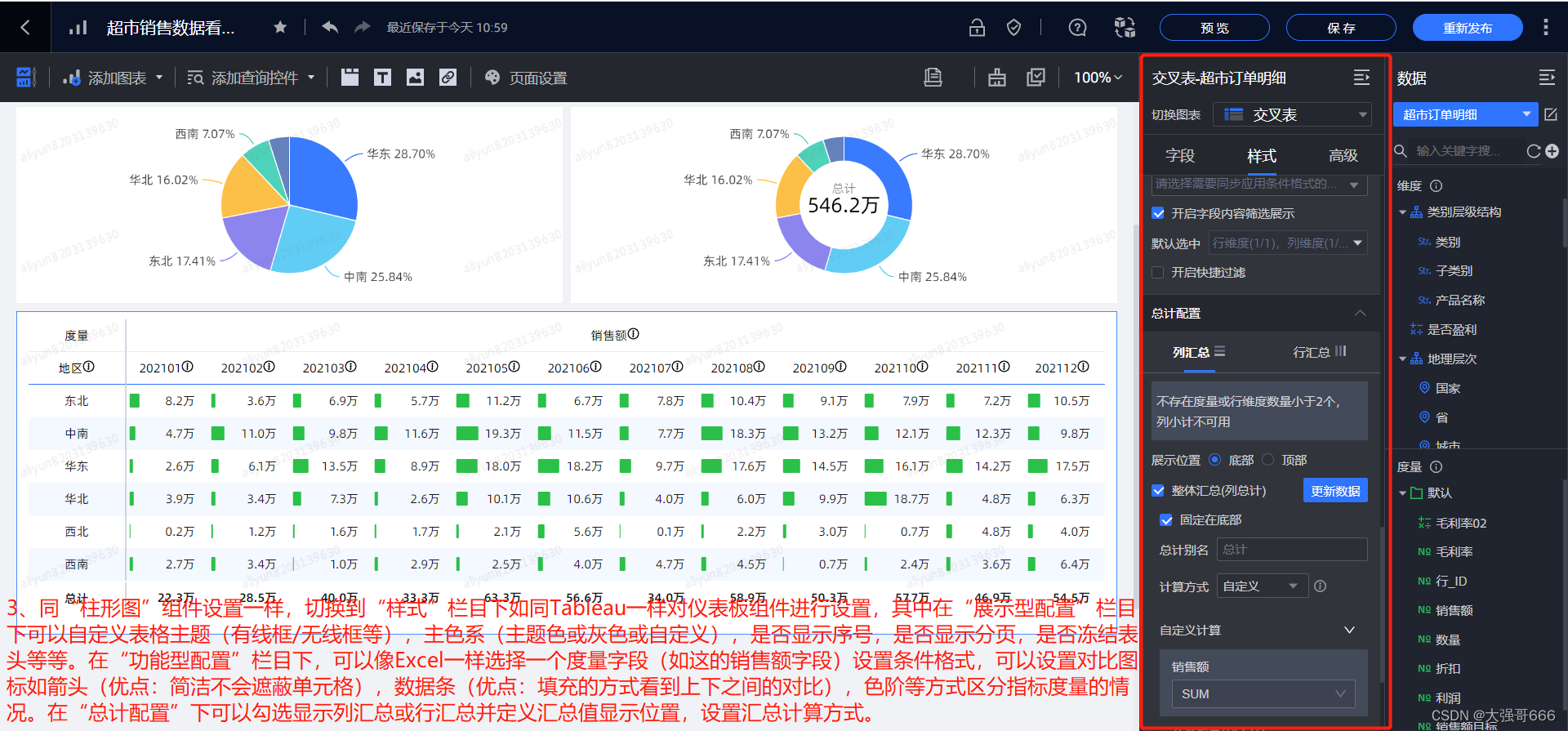Toggle 固定在底部 checkbox
The height and width of the screenshot is (731, 1568).
tap(1166, 519)
